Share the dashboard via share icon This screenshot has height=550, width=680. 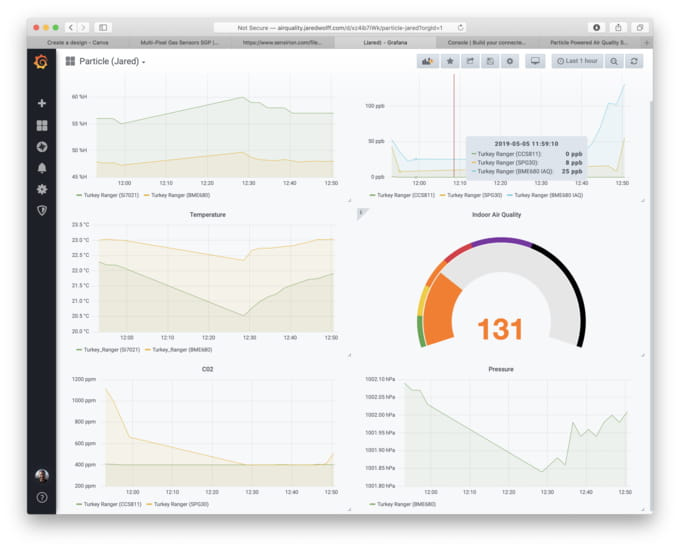click(470, 61)
